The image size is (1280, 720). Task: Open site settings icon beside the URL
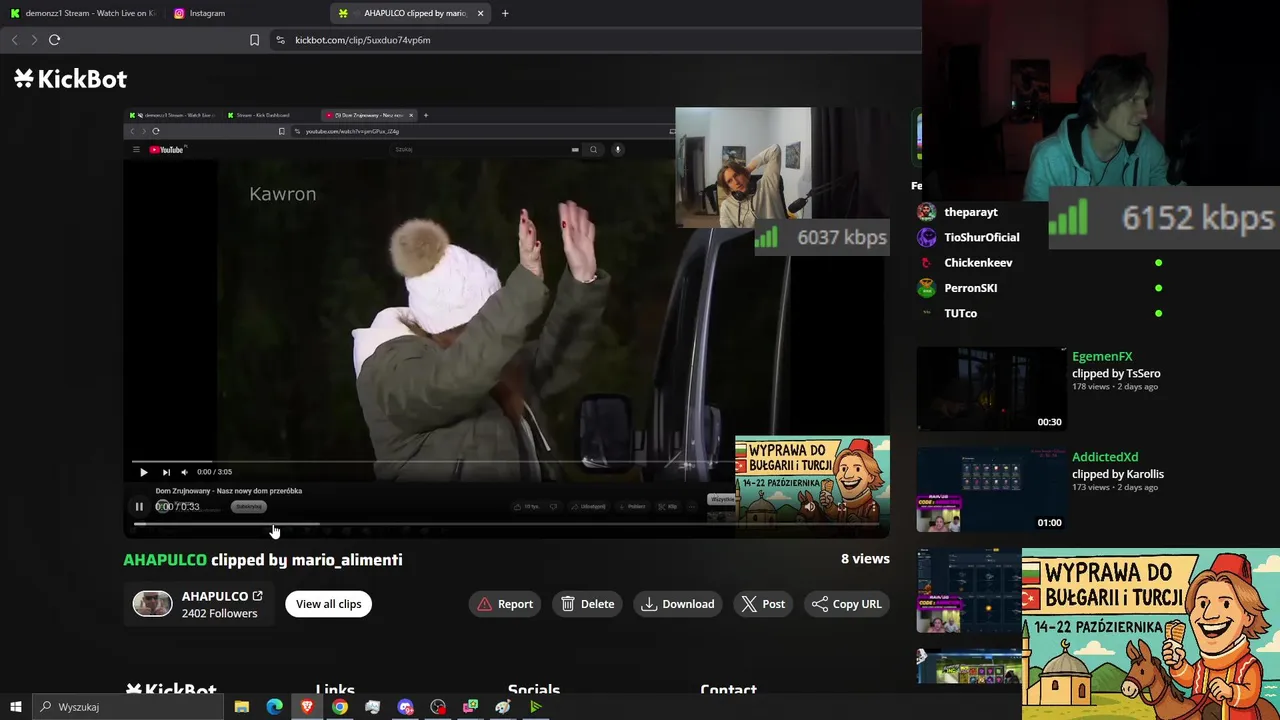[x=280, y=40]
